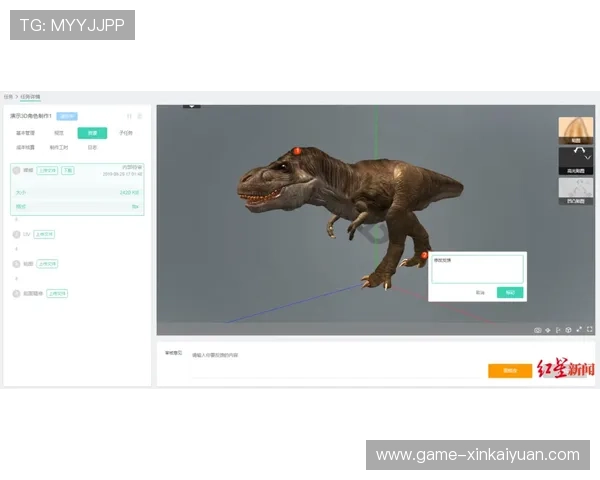Click the red annotation marker on dinosaur head
The height and width of the screenshot is (480, 600).
point(296,151)
